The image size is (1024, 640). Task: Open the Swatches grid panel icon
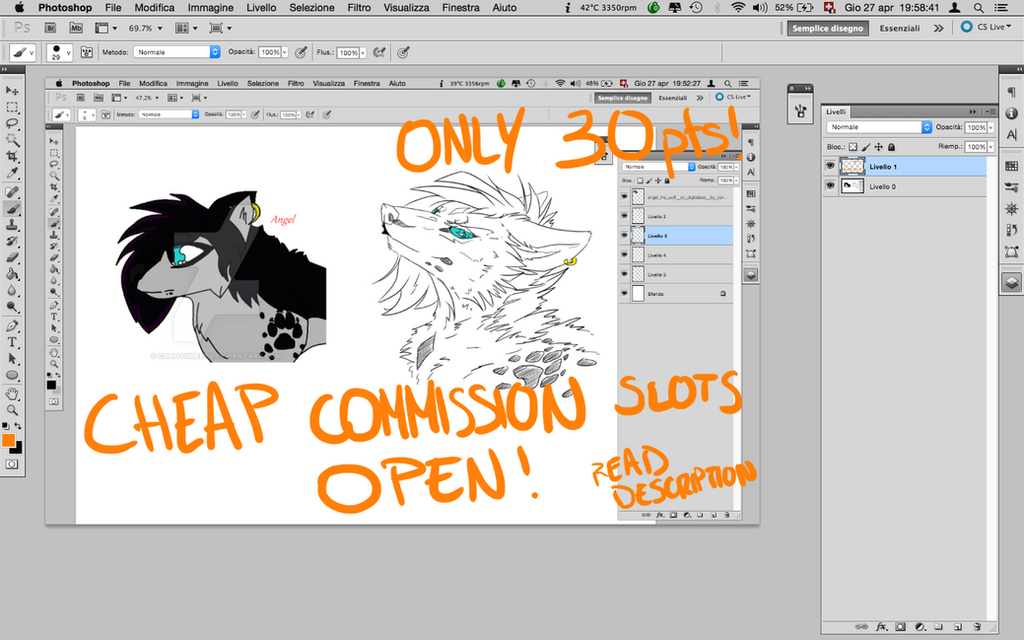[1011, 166]
